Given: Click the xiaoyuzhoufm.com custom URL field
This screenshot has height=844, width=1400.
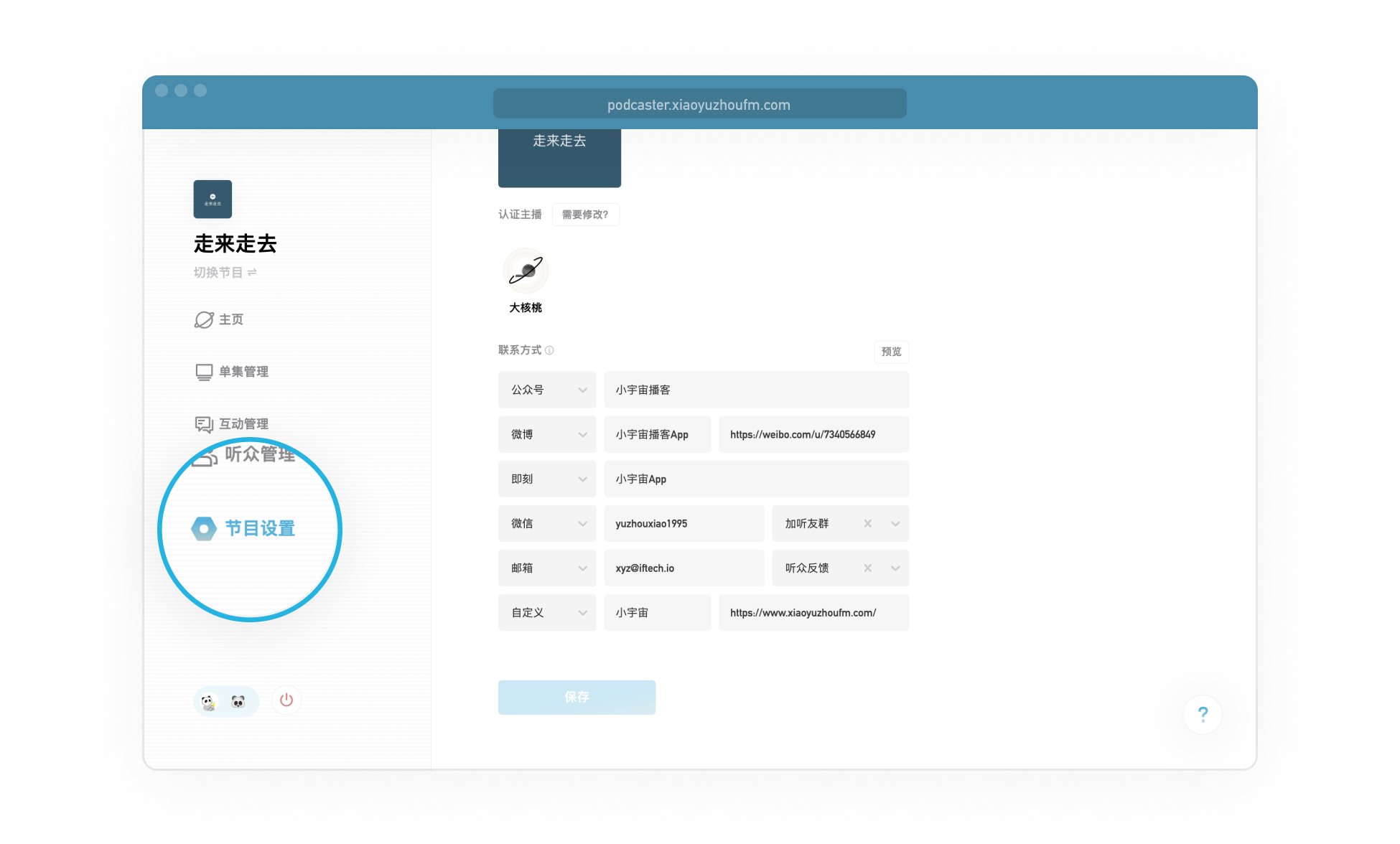Looking at the screenshot, I should 814,612.
